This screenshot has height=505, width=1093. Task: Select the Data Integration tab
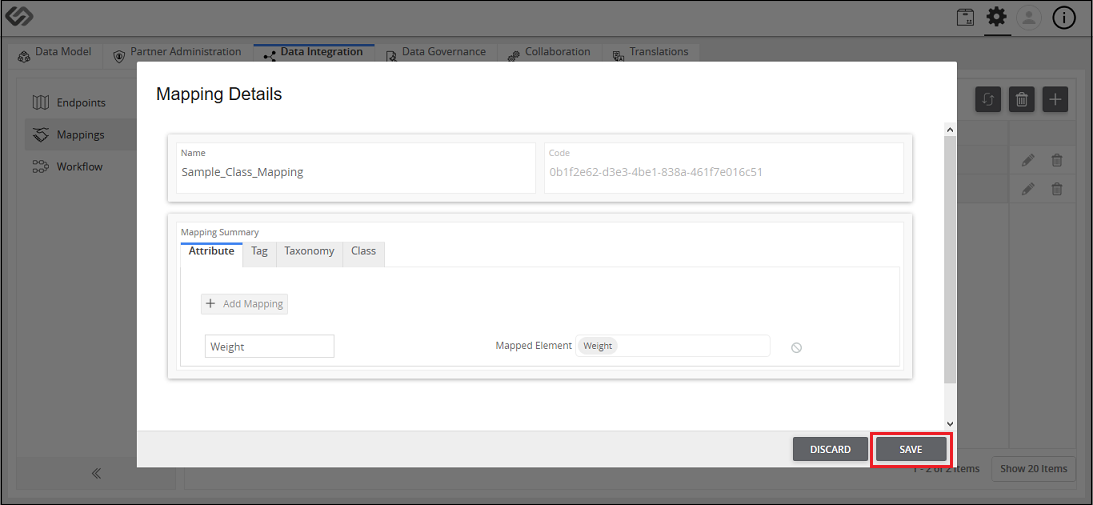(x=314, y=52)
